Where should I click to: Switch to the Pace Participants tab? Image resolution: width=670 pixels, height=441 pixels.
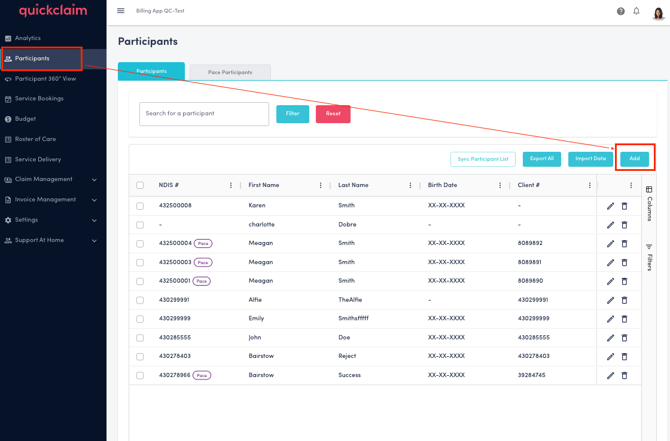[230, 72]
